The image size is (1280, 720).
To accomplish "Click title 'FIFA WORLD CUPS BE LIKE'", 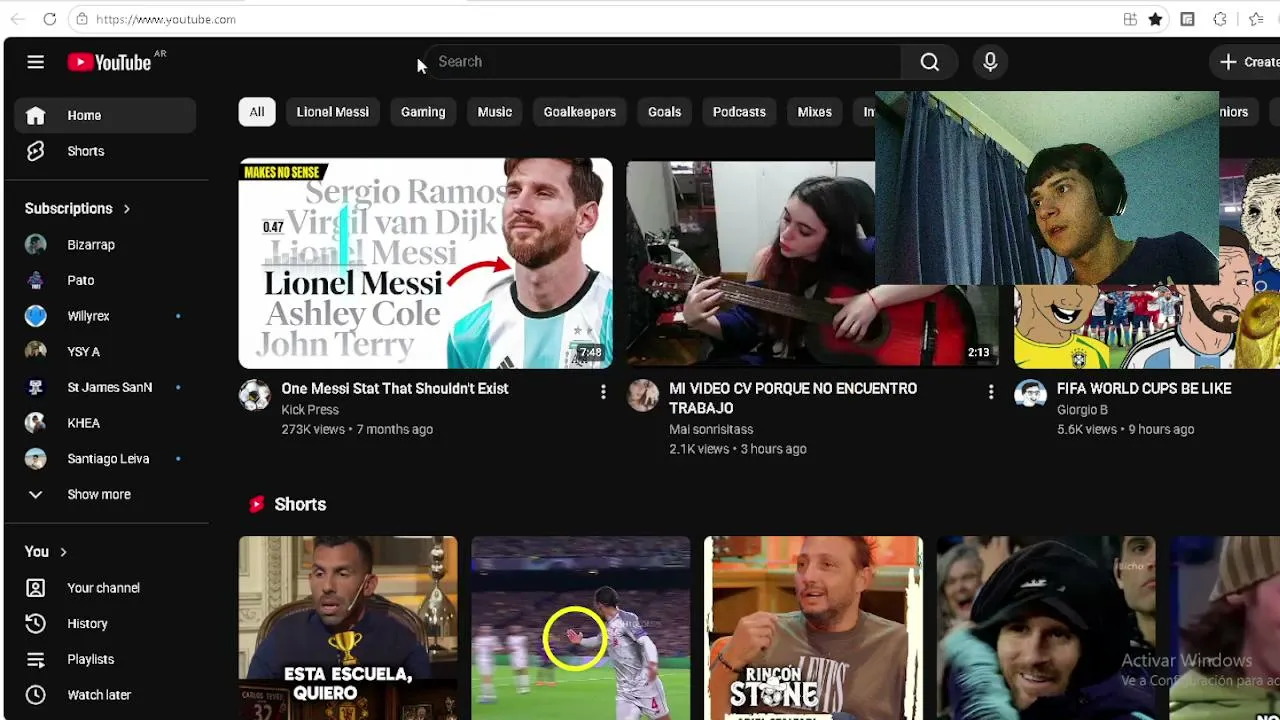I will (1144, 389).
